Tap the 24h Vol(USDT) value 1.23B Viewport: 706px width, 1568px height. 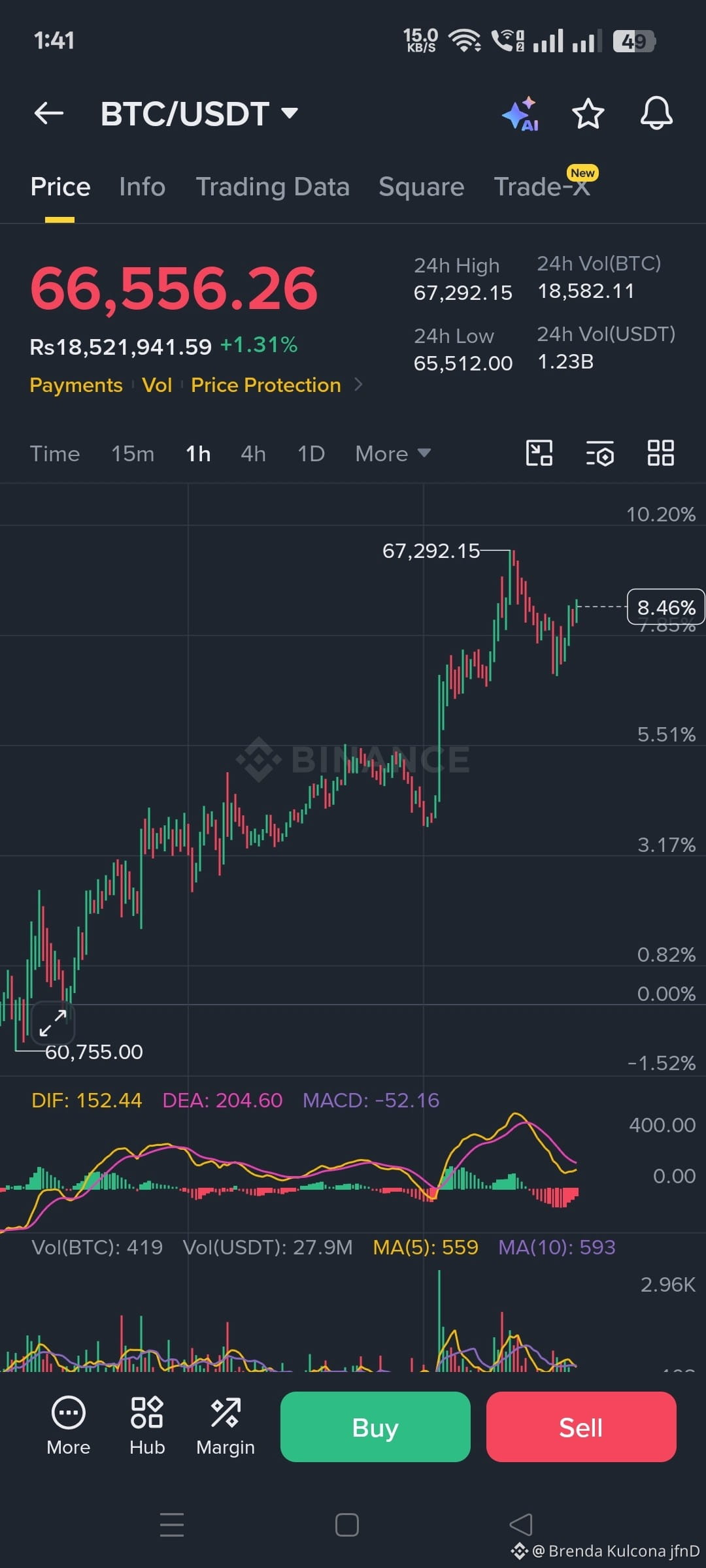pyautogui.click(x=565, y=361)
